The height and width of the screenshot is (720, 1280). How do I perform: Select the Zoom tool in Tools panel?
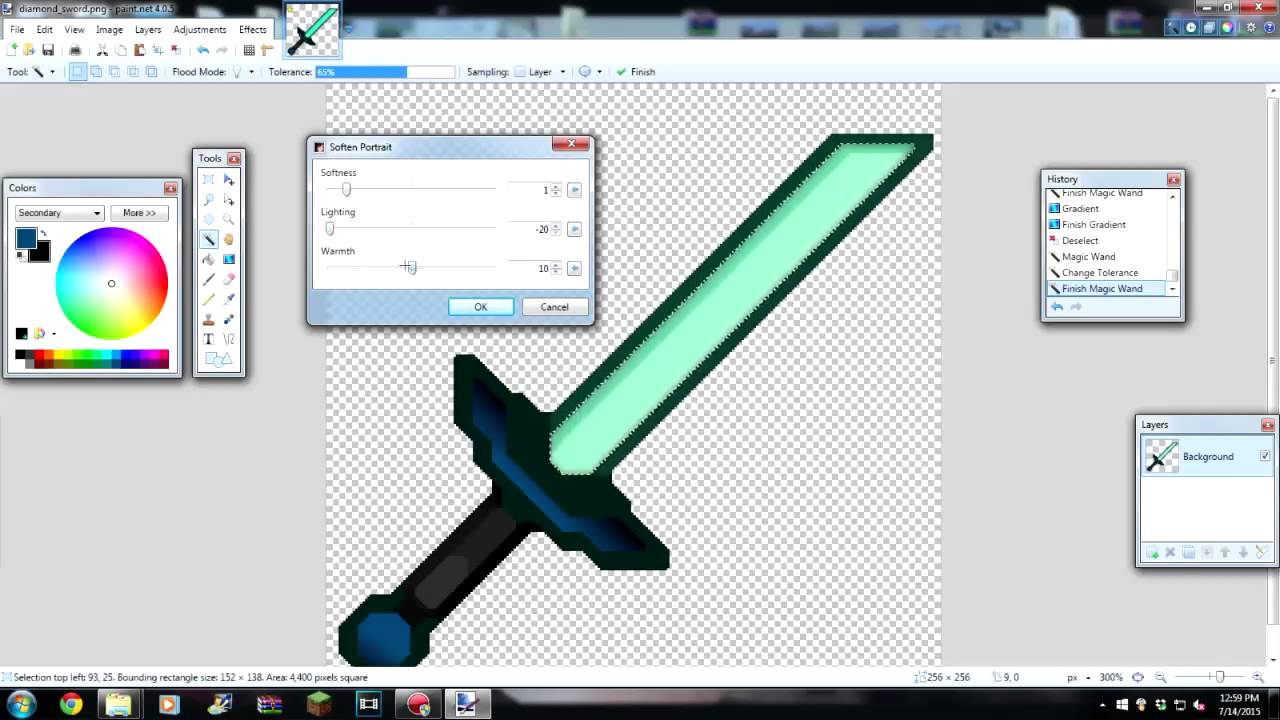[229, 219]
